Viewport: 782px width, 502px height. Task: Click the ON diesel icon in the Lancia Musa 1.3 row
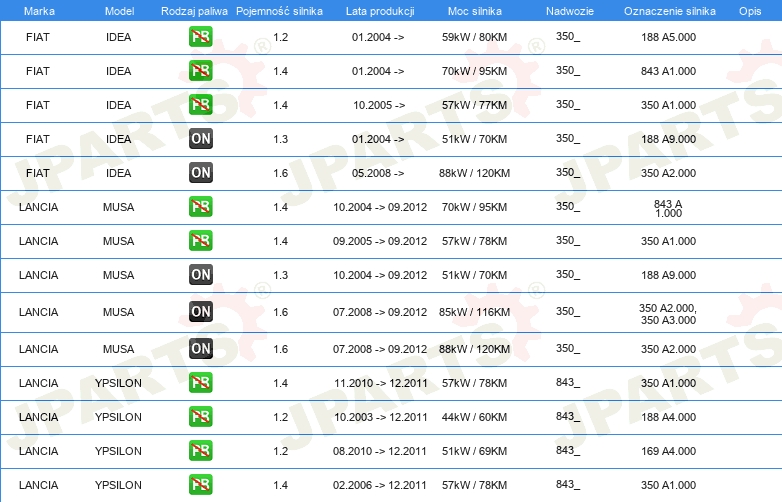200,275
